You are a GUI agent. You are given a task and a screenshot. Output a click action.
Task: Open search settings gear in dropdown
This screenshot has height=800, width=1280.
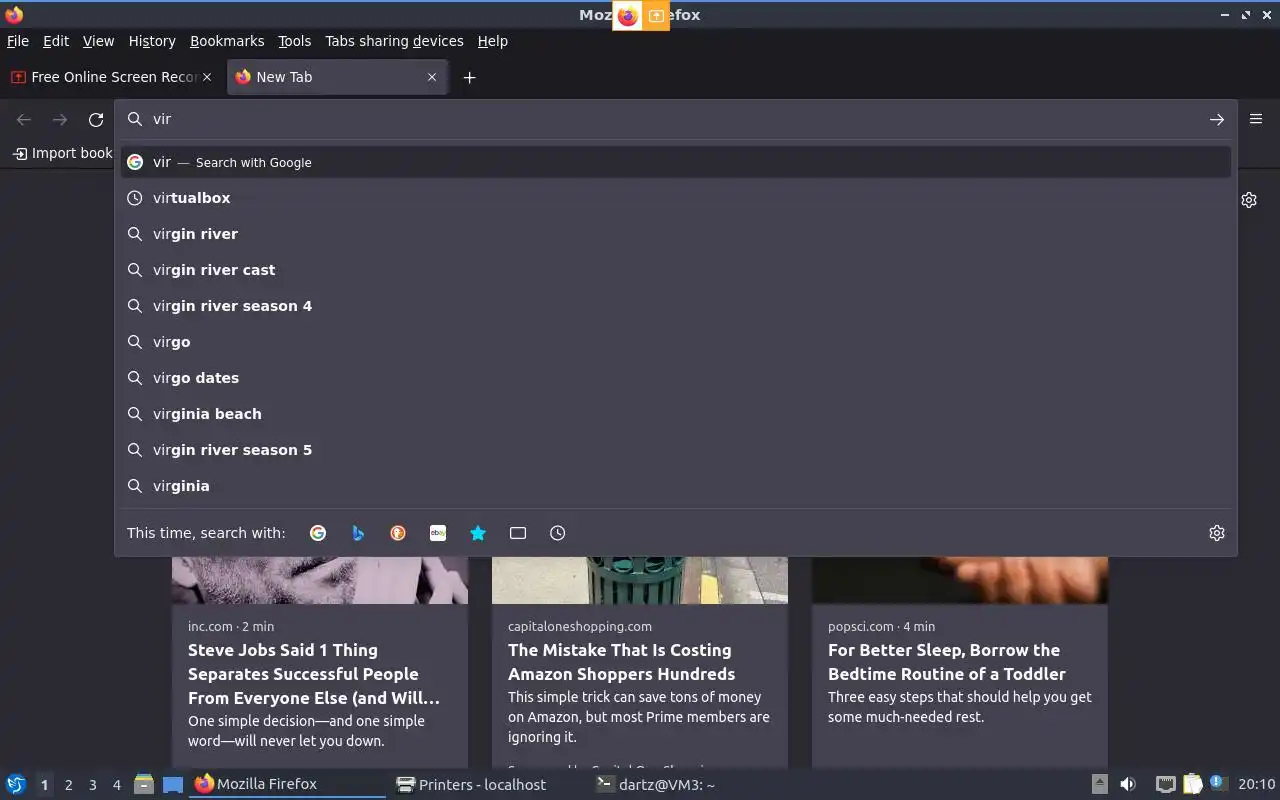[1217, 533]
